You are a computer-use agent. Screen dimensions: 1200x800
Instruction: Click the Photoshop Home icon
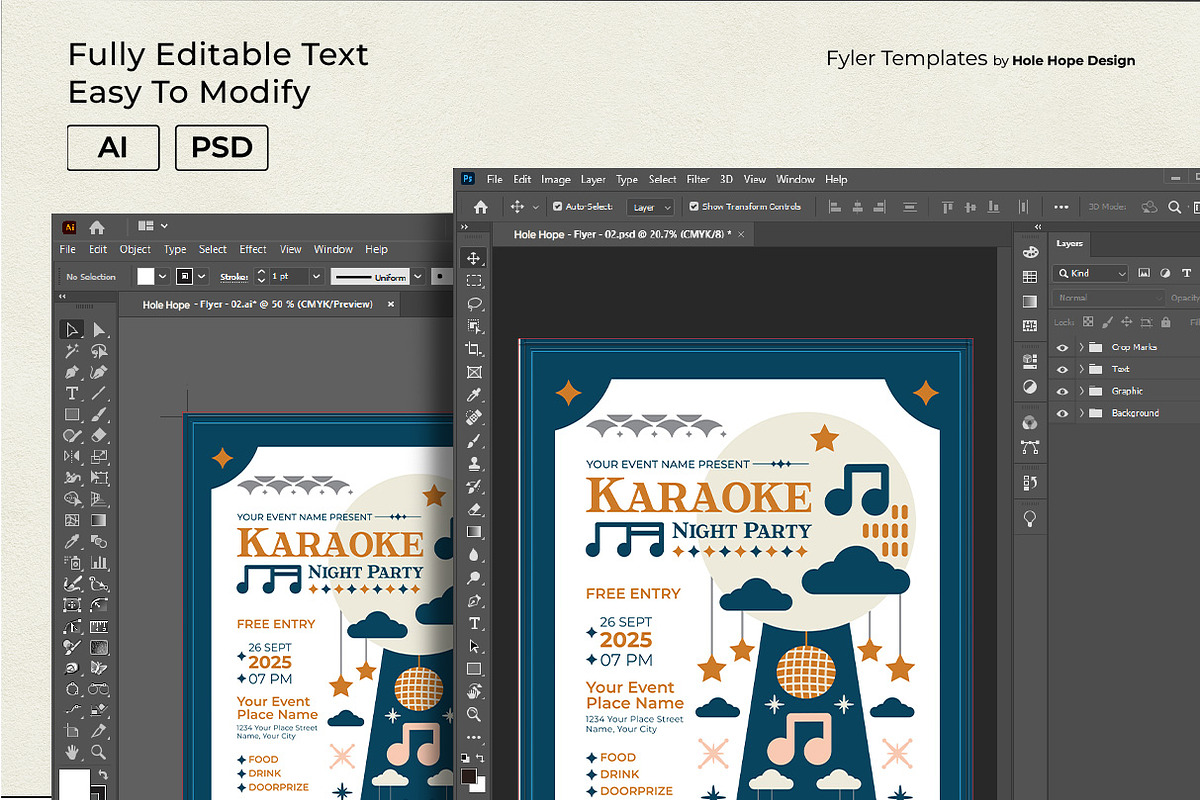(481, 207)
